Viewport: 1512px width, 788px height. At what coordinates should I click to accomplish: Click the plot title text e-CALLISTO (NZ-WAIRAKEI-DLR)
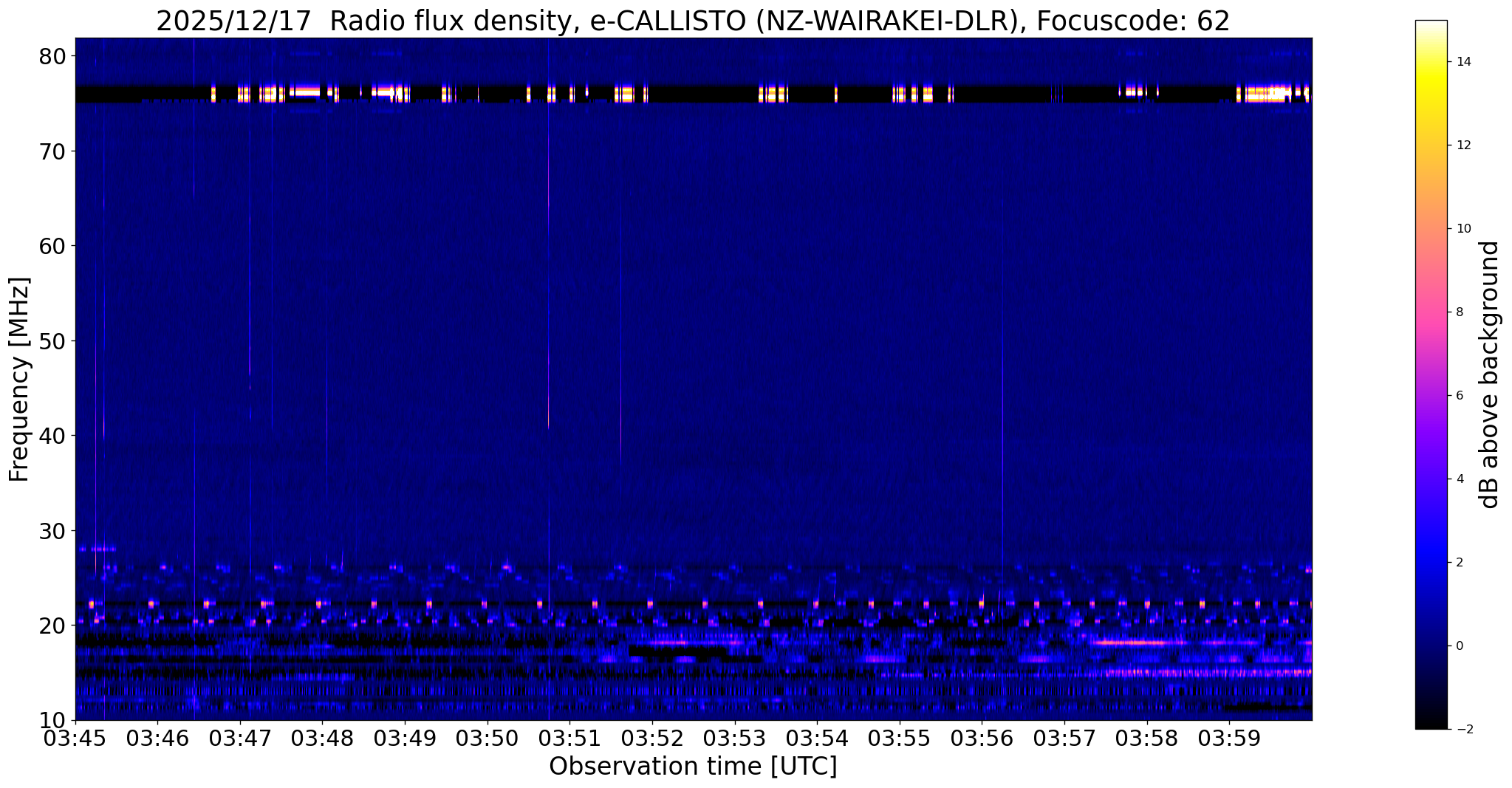click(808, 22)
